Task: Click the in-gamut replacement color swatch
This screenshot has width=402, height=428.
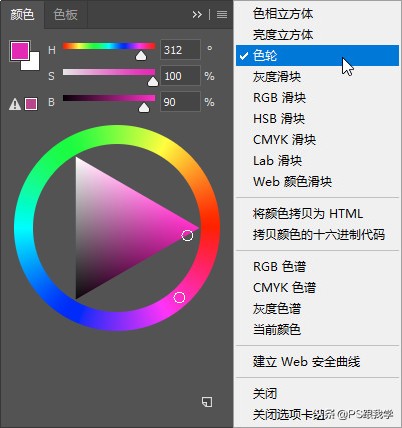Action: click(x=31, y=104)
